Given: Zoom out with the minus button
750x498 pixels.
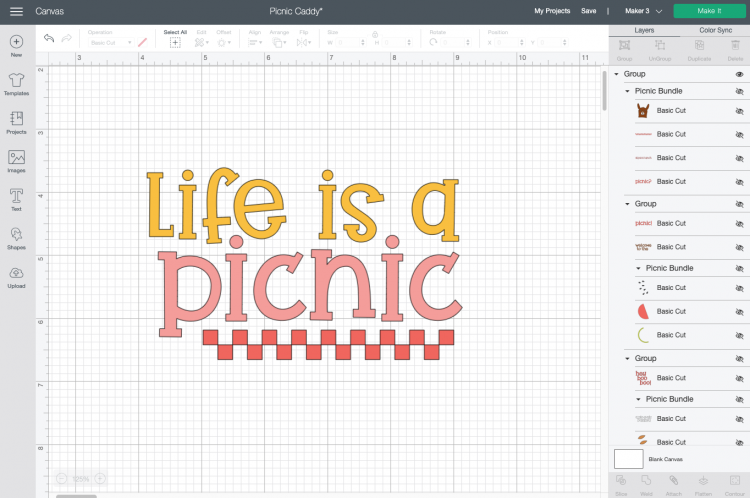Looking at the screenshot, I should click(61, 478).
